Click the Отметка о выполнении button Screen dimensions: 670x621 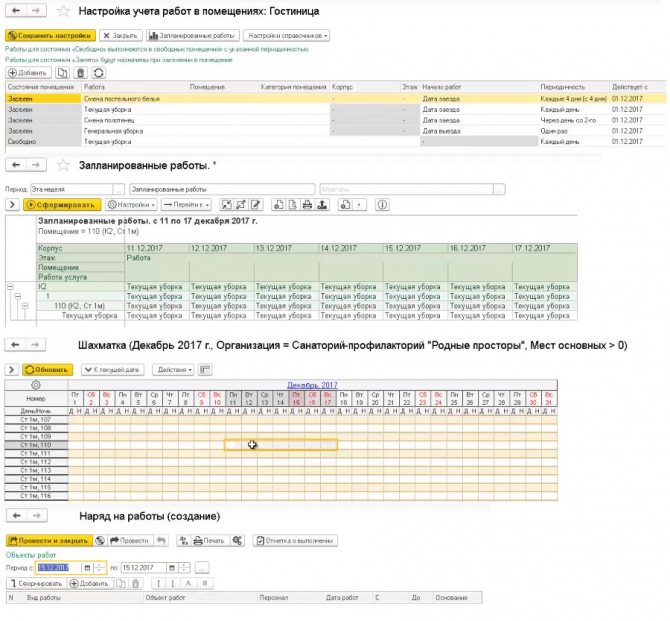pos(295,541)
